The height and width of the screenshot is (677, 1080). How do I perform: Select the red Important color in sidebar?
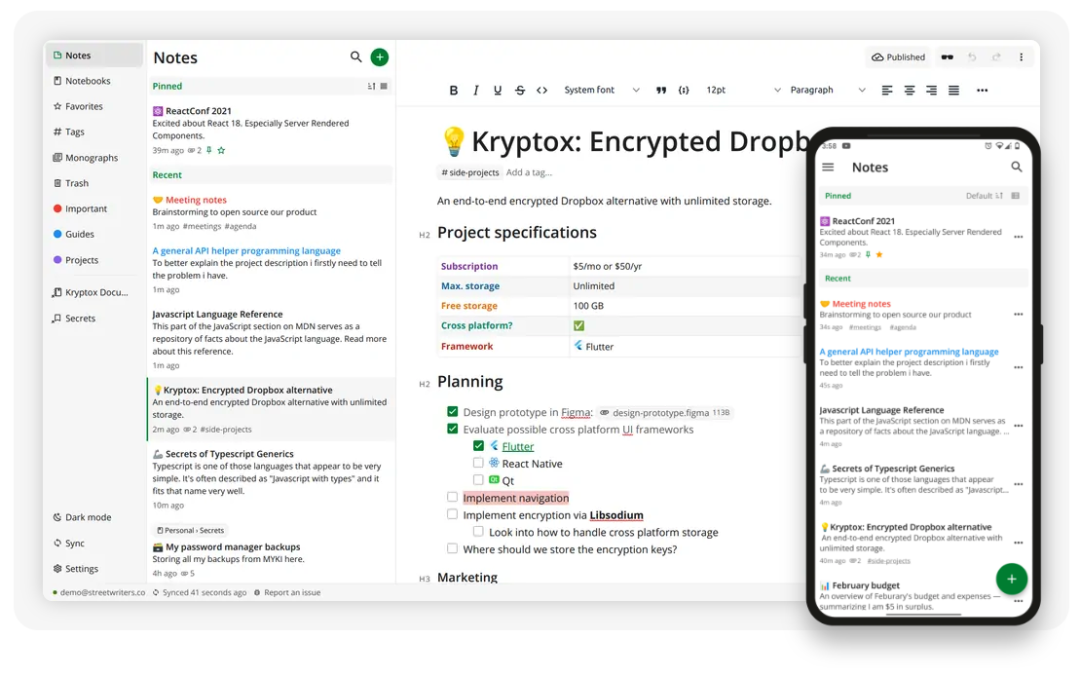pos(94,209)
